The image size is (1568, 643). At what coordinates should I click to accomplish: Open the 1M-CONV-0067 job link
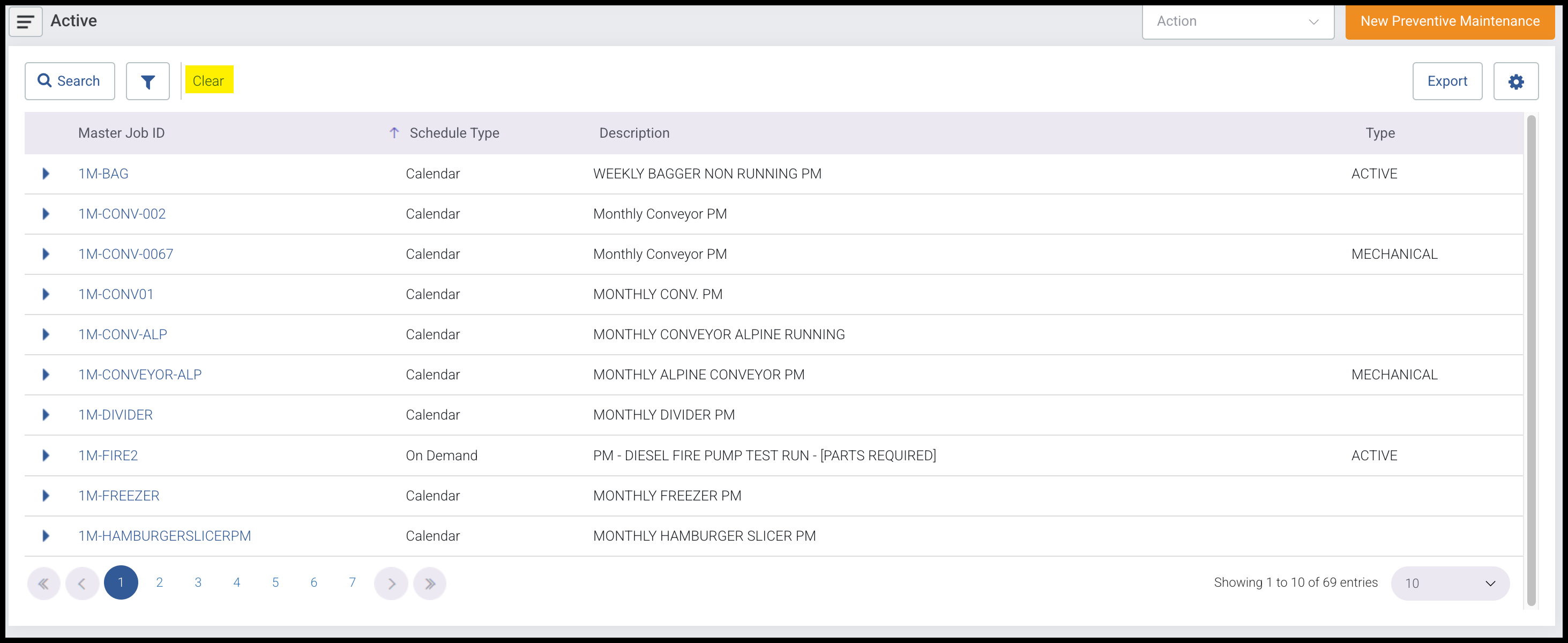click(x=126, y=255)
